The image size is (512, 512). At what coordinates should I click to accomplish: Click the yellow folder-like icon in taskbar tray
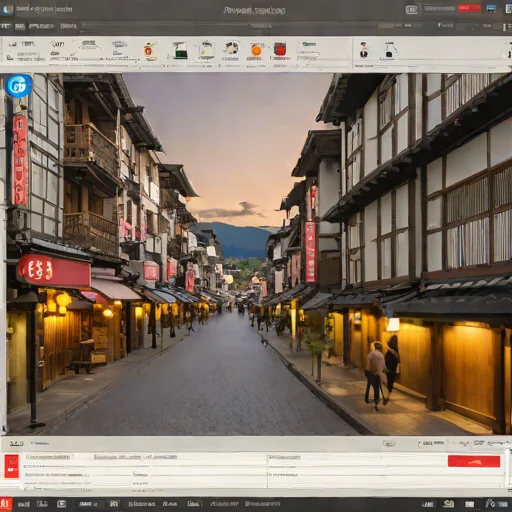coord(448,504)
